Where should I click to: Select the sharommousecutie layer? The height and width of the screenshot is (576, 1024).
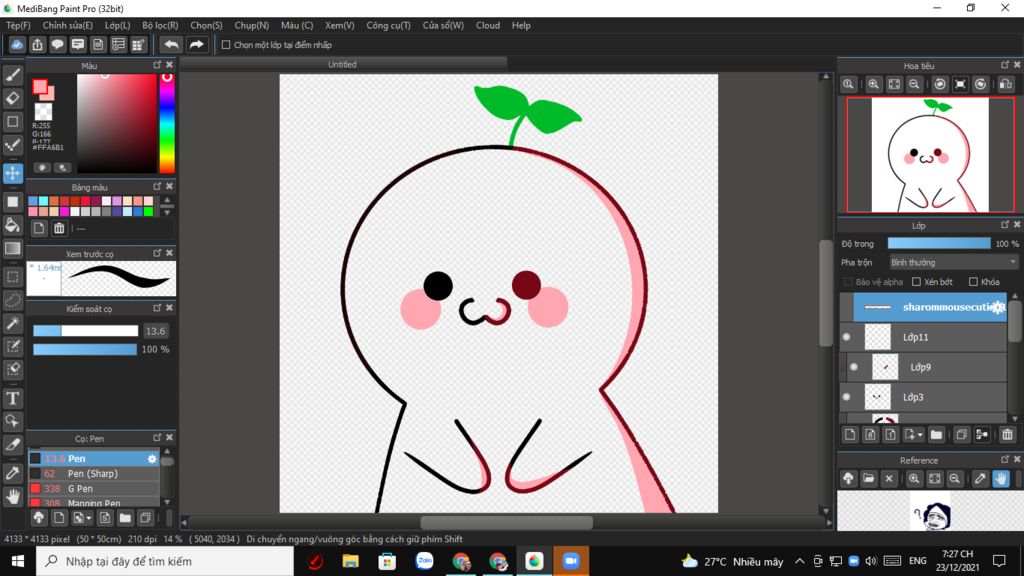[930, 307]
